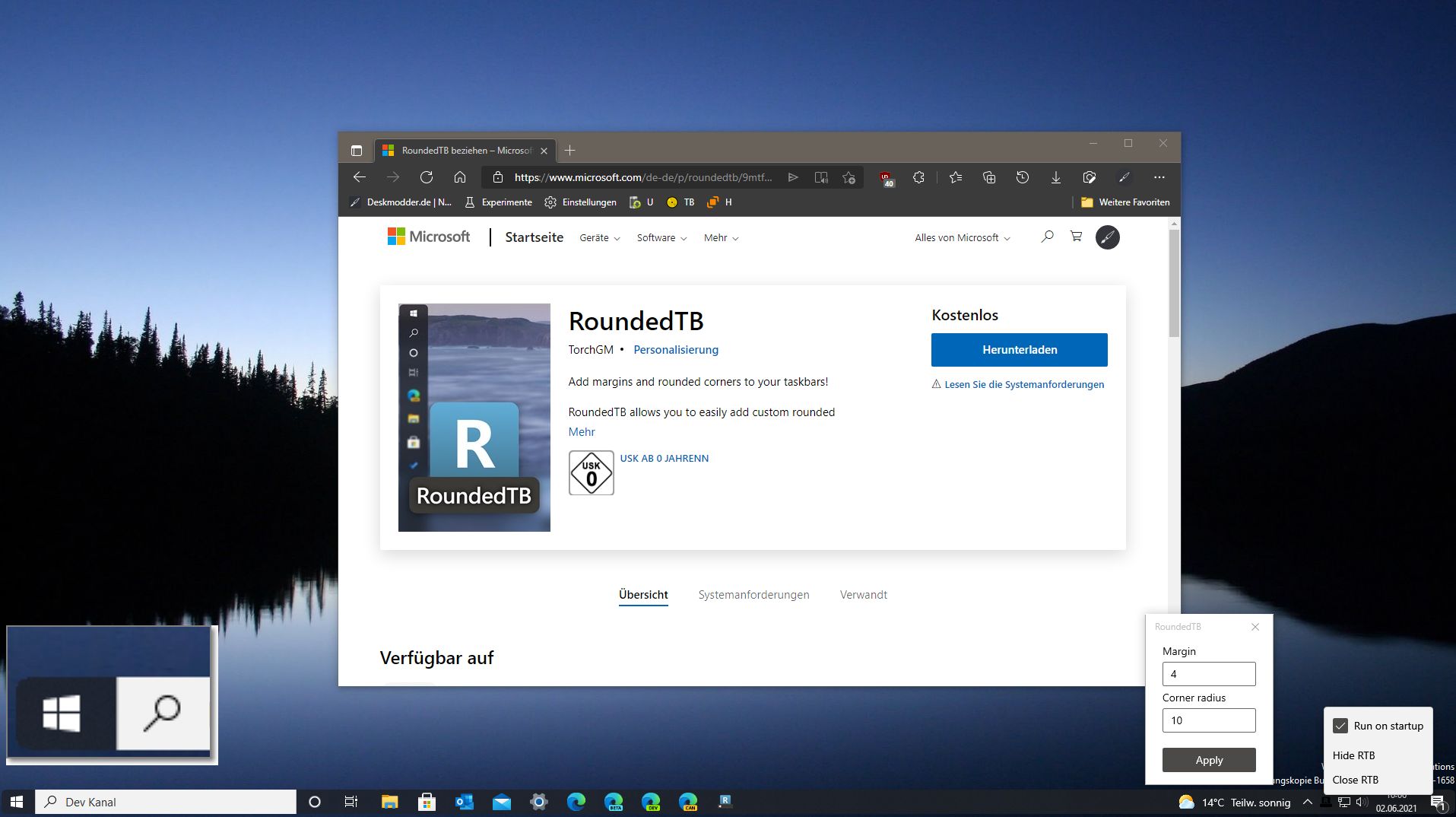
Task: Apply RoundedTB settings with Apply button
Action: (1208, 760)
